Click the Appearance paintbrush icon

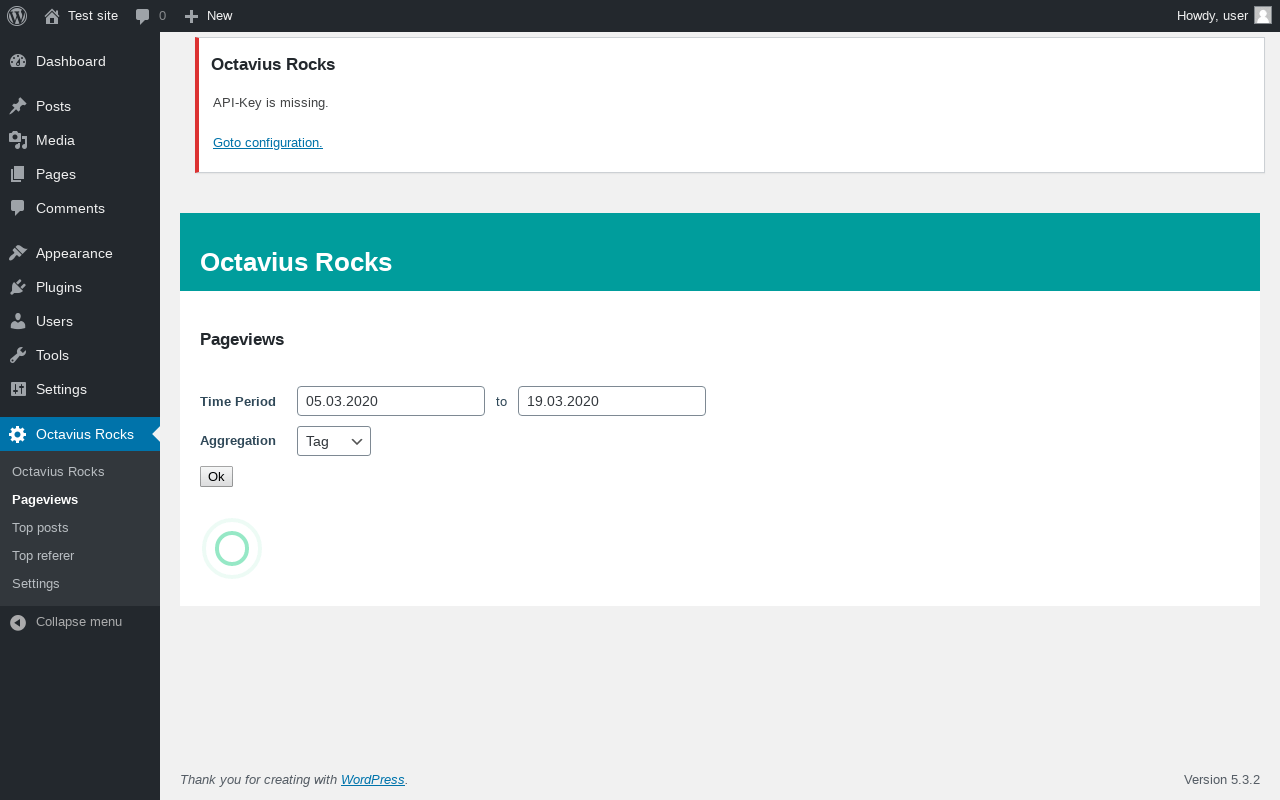tap(18, 253)
